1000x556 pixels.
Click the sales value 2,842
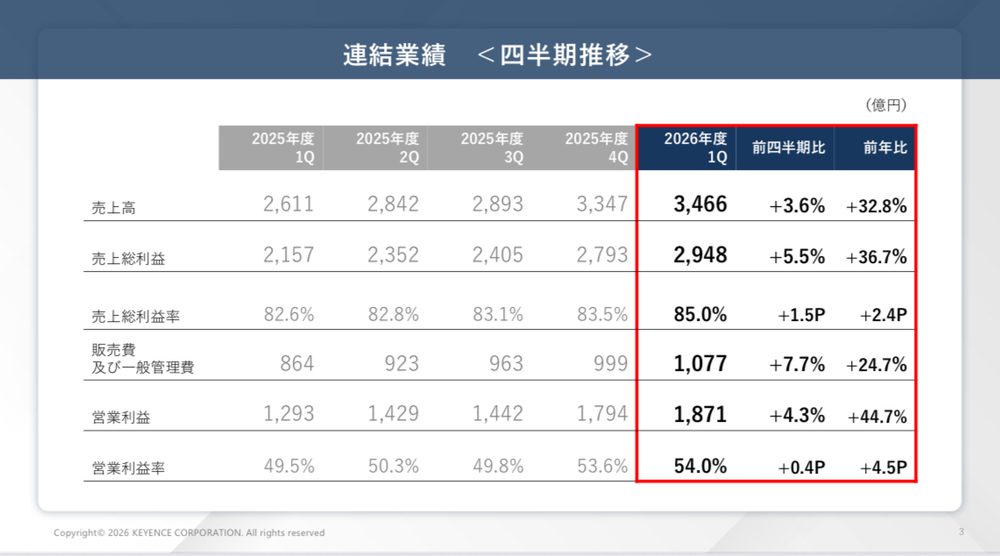(393, 204)
